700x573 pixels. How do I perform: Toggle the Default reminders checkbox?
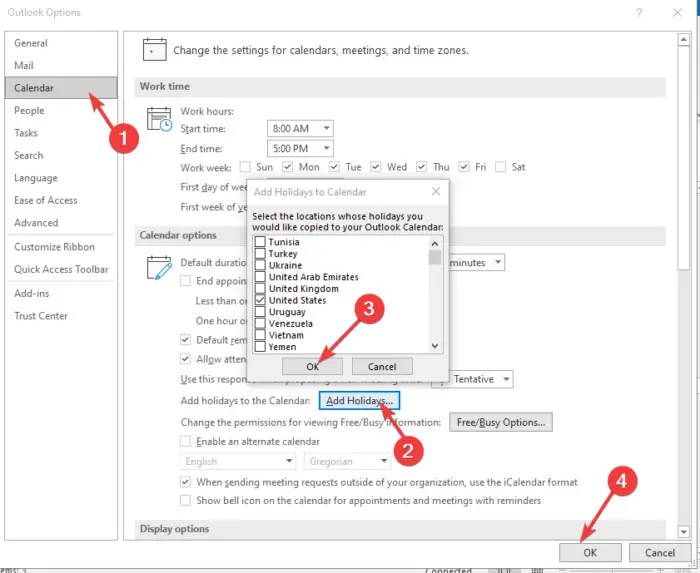[185, 340]
